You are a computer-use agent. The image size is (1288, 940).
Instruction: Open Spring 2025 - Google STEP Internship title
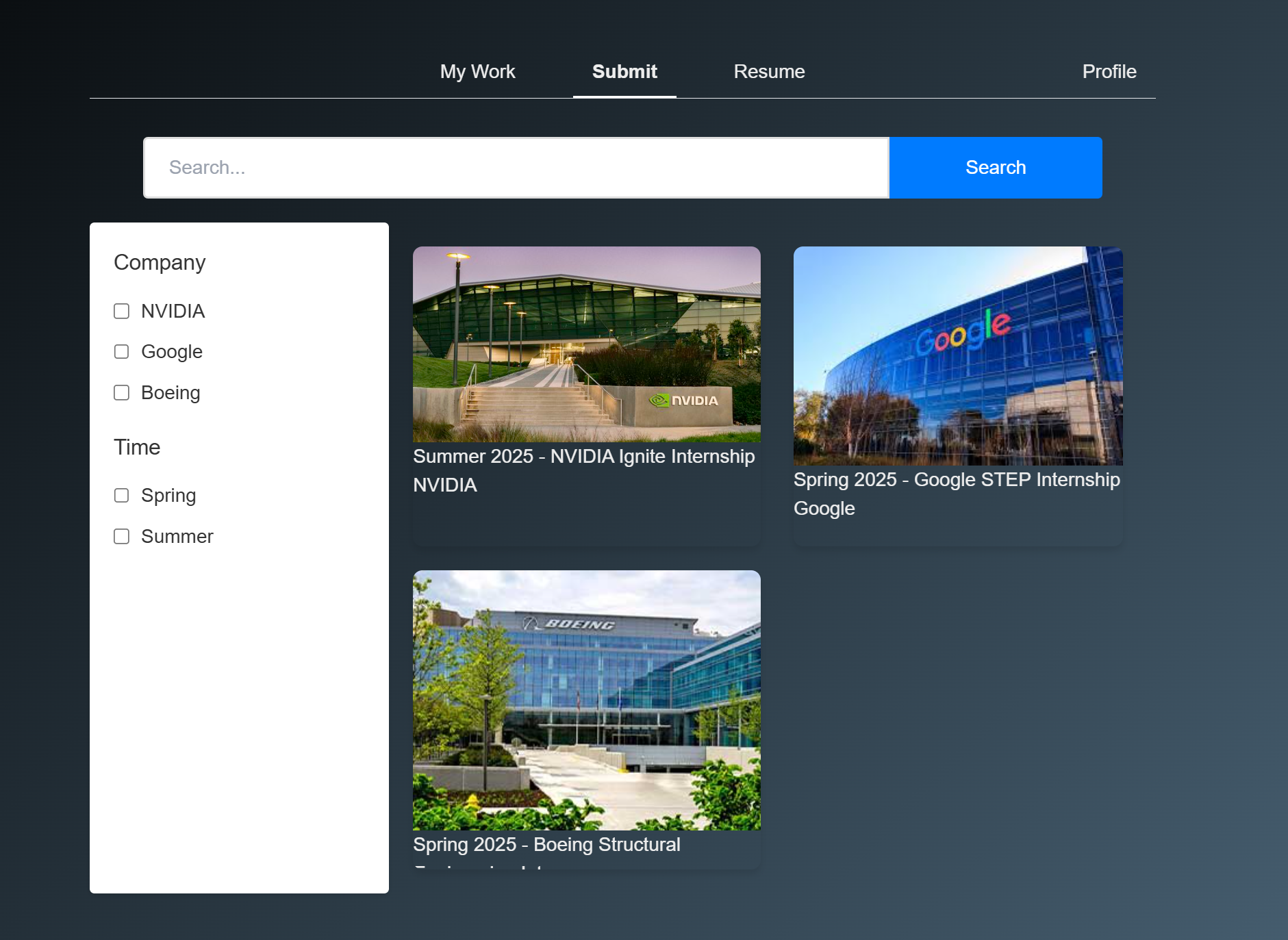pyautogui.click(x=957, y=480)
